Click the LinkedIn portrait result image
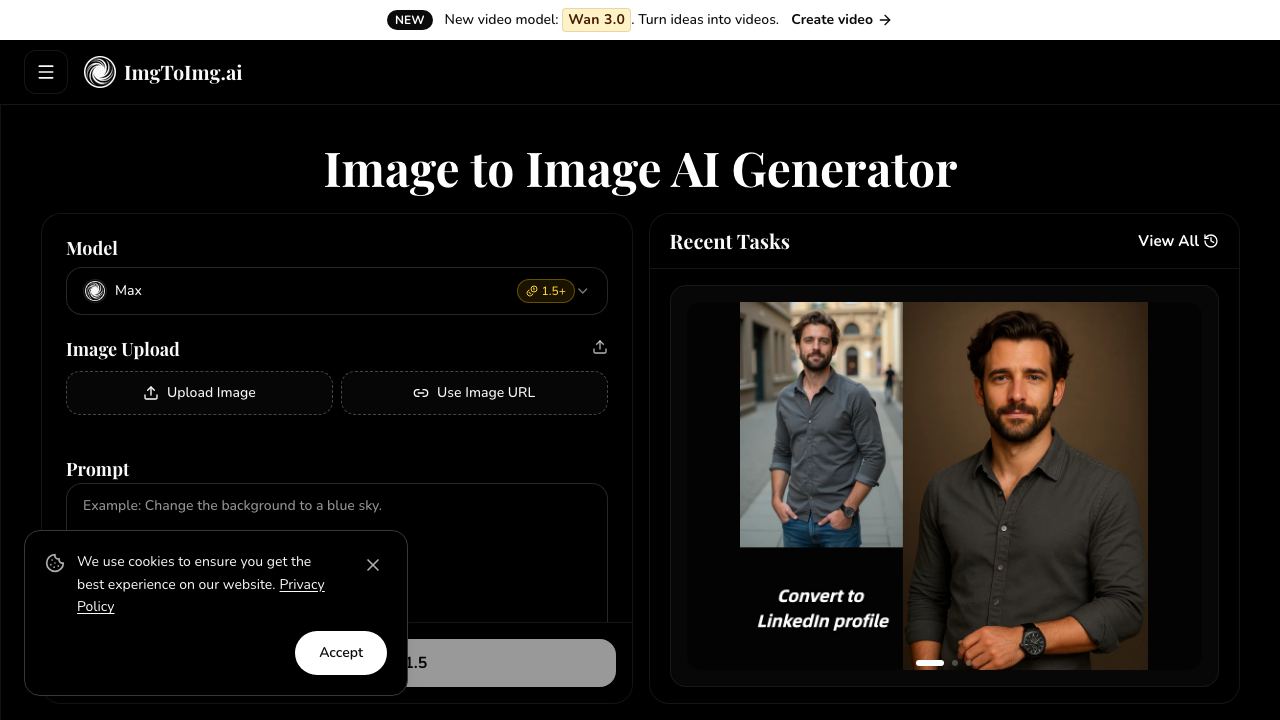The width and height of the screenshot is (1280, 720). (1025, 486)
